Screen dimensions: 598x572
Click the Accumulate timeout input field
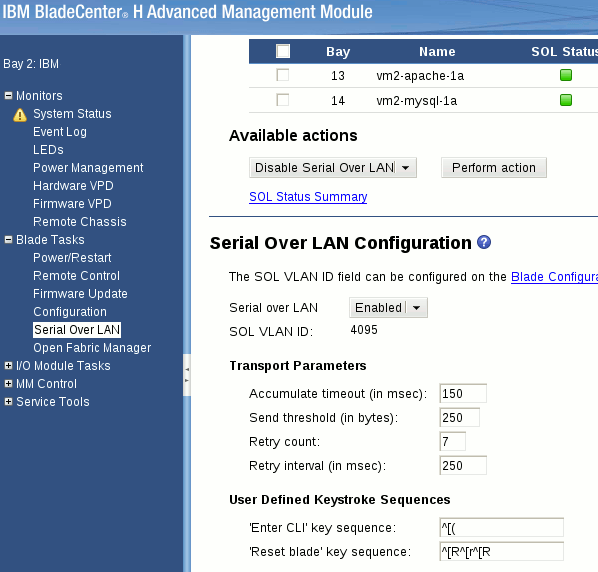tap(463, 393)
